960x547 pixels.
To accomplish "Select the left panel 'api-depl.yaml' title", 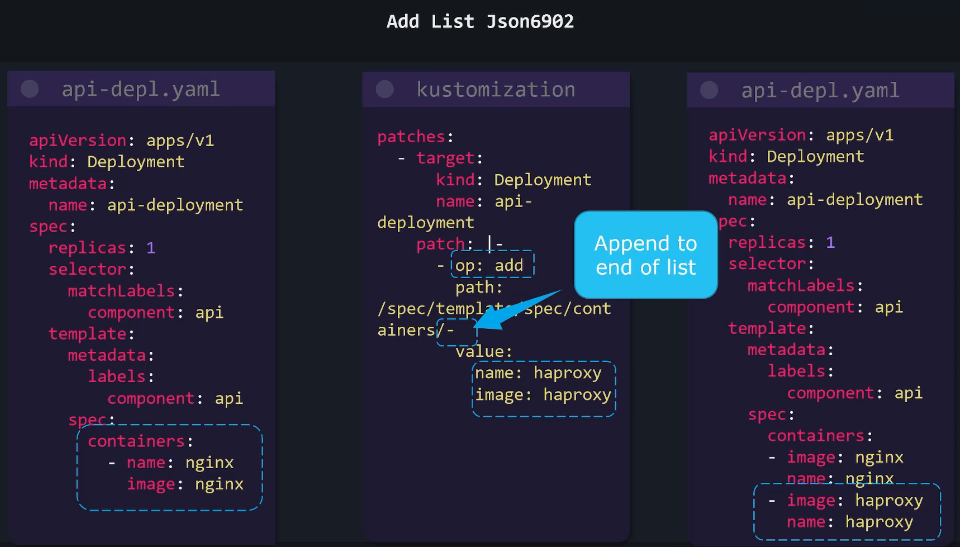I will click(x=140, y=89).
